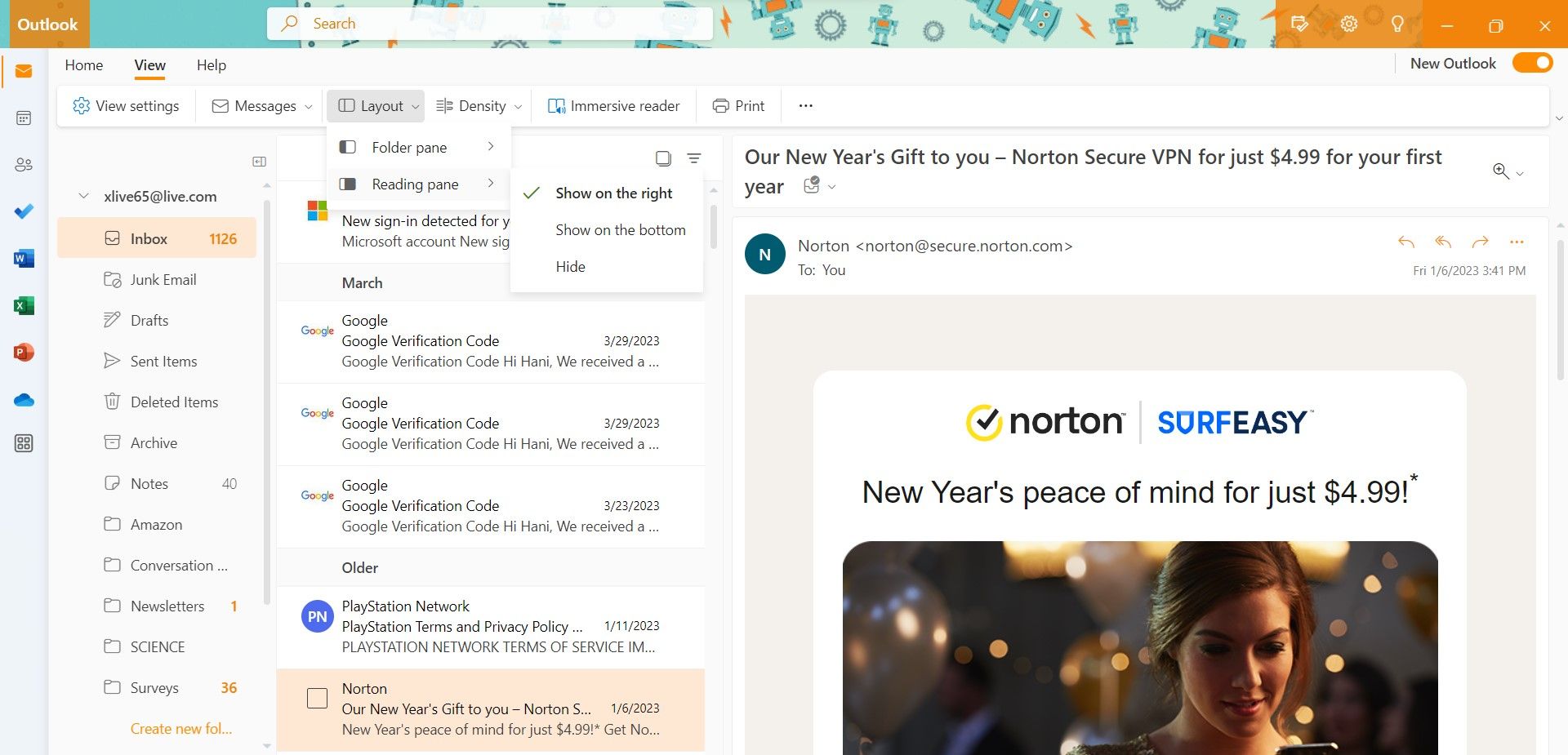Open the Messages dropdown
This screenshot has height=755, width=1568.
(262, 106)
